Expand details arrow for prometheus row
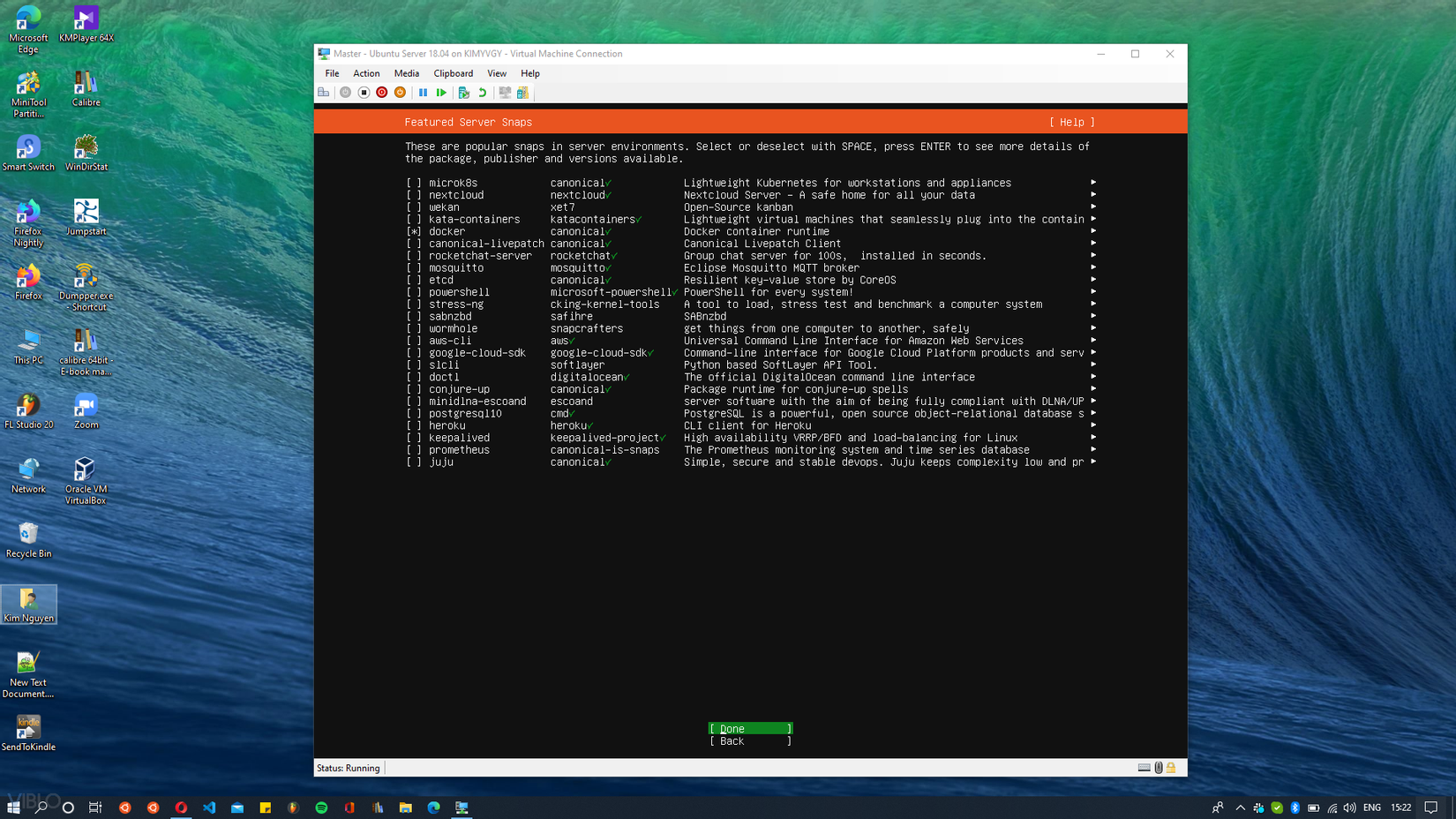 click(1093, 450)
